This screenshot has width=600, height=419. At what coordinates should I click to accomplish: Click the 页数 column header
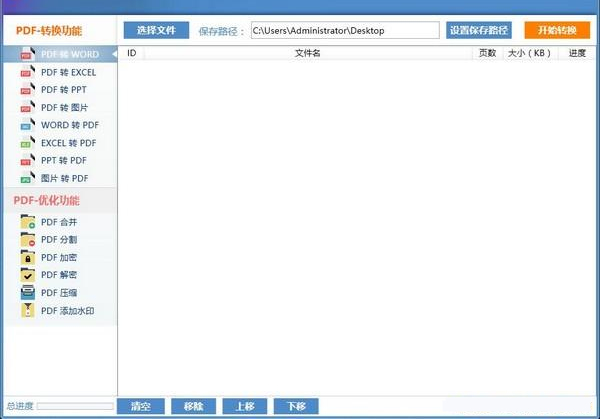488,53
